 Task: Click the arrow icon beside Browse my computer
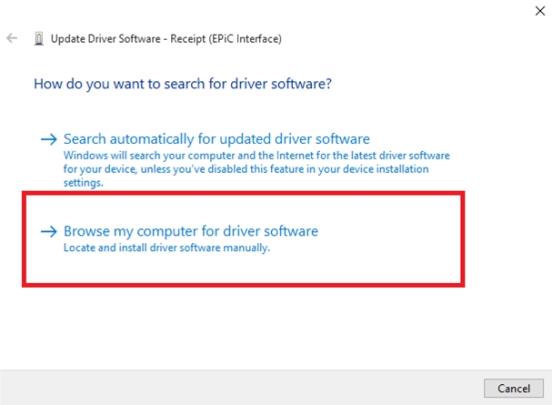[49, 231]
